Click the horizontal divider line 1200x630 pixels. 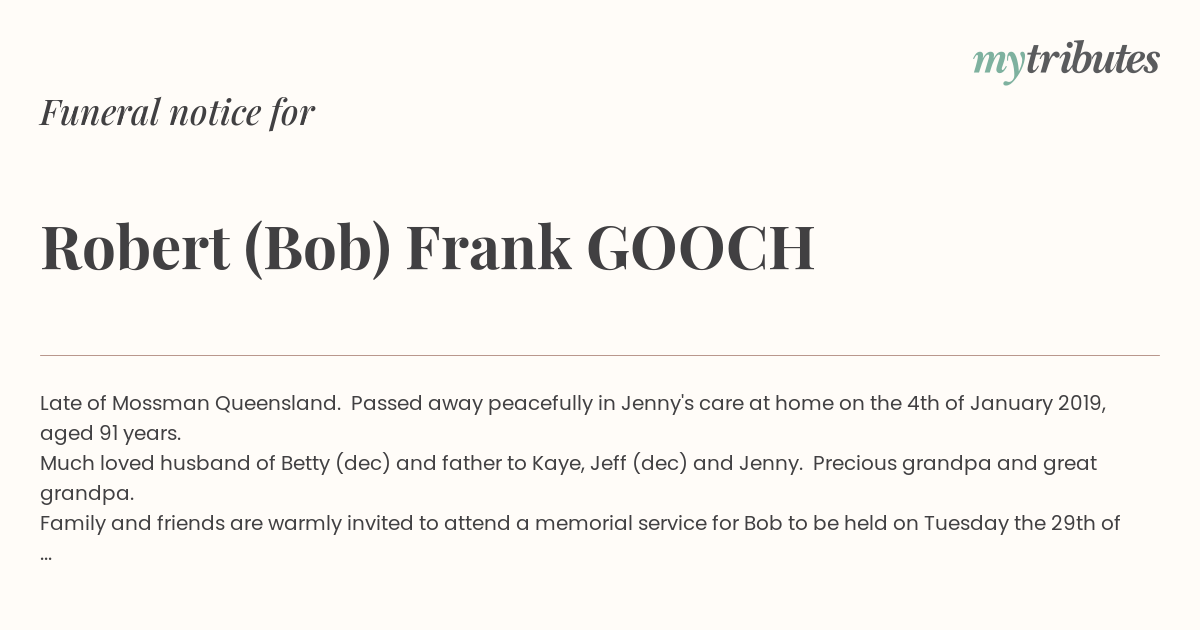[x=600, y=355]
